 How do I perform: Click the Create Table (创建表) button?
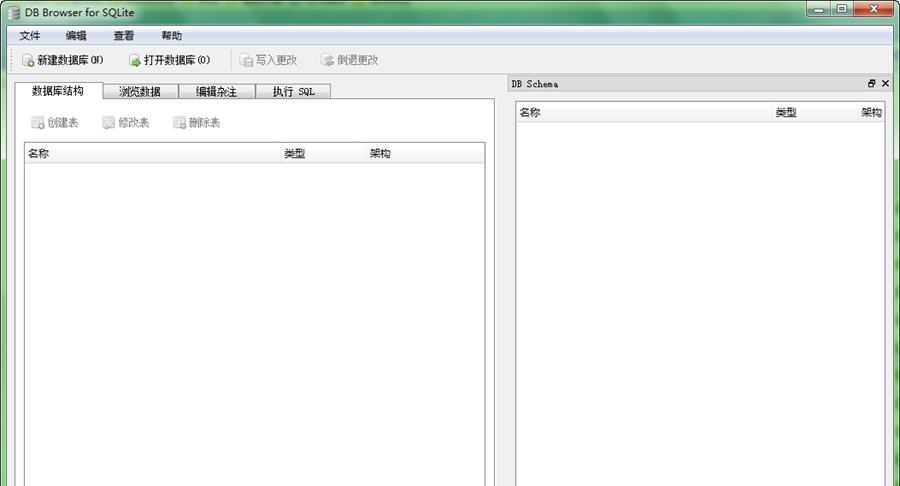tap(55, 122)
